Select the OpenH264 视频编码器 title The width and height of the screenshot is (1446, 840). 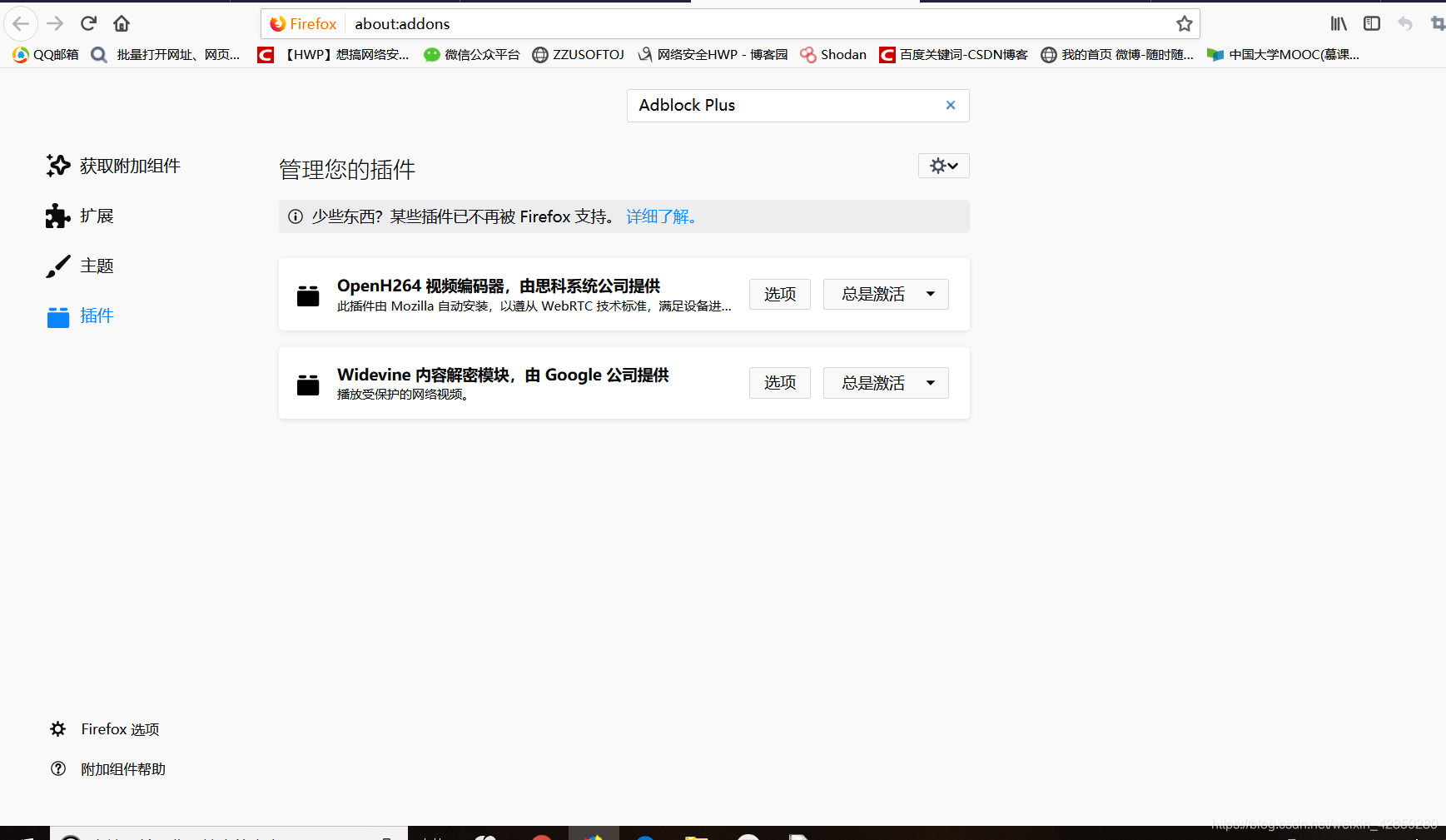499,286
